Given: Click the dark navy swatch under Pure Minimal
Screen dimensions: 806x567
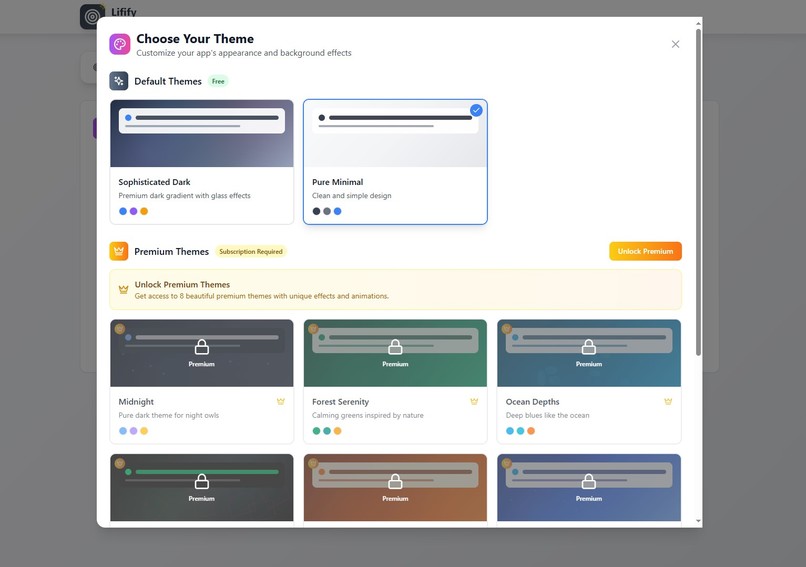Looking at the screenshot, I should [x=316, y=211].
